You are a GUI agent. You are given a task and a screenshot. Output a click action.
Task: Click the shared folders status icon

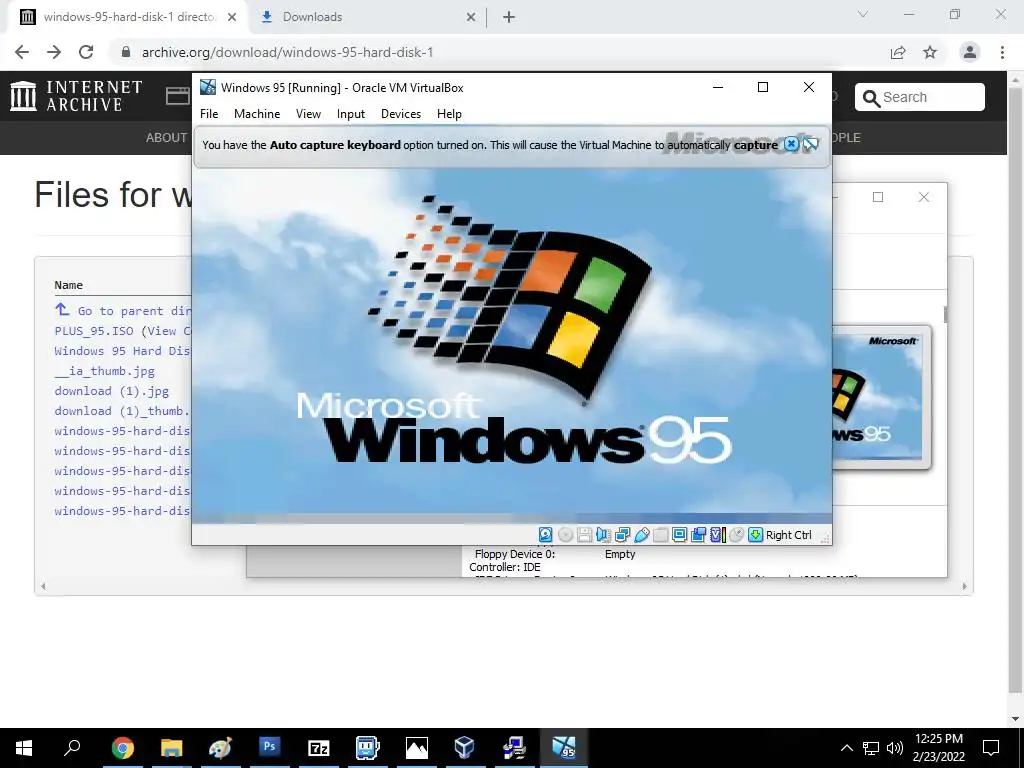click(x=660, y=535)
